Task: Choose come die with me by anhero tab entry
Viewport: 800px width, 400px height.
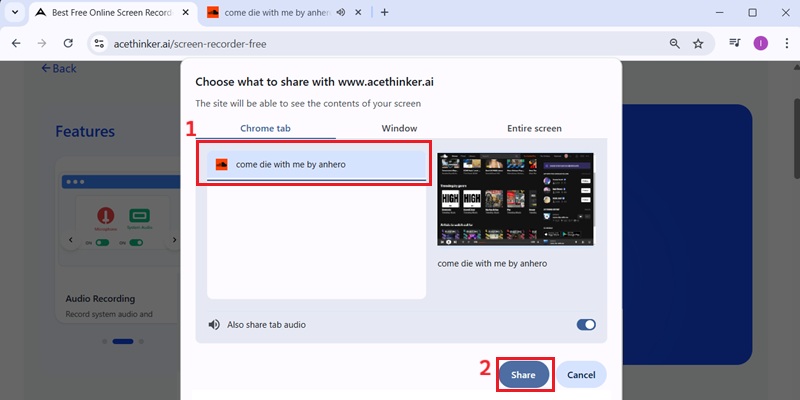Action: tap(316, 165)
